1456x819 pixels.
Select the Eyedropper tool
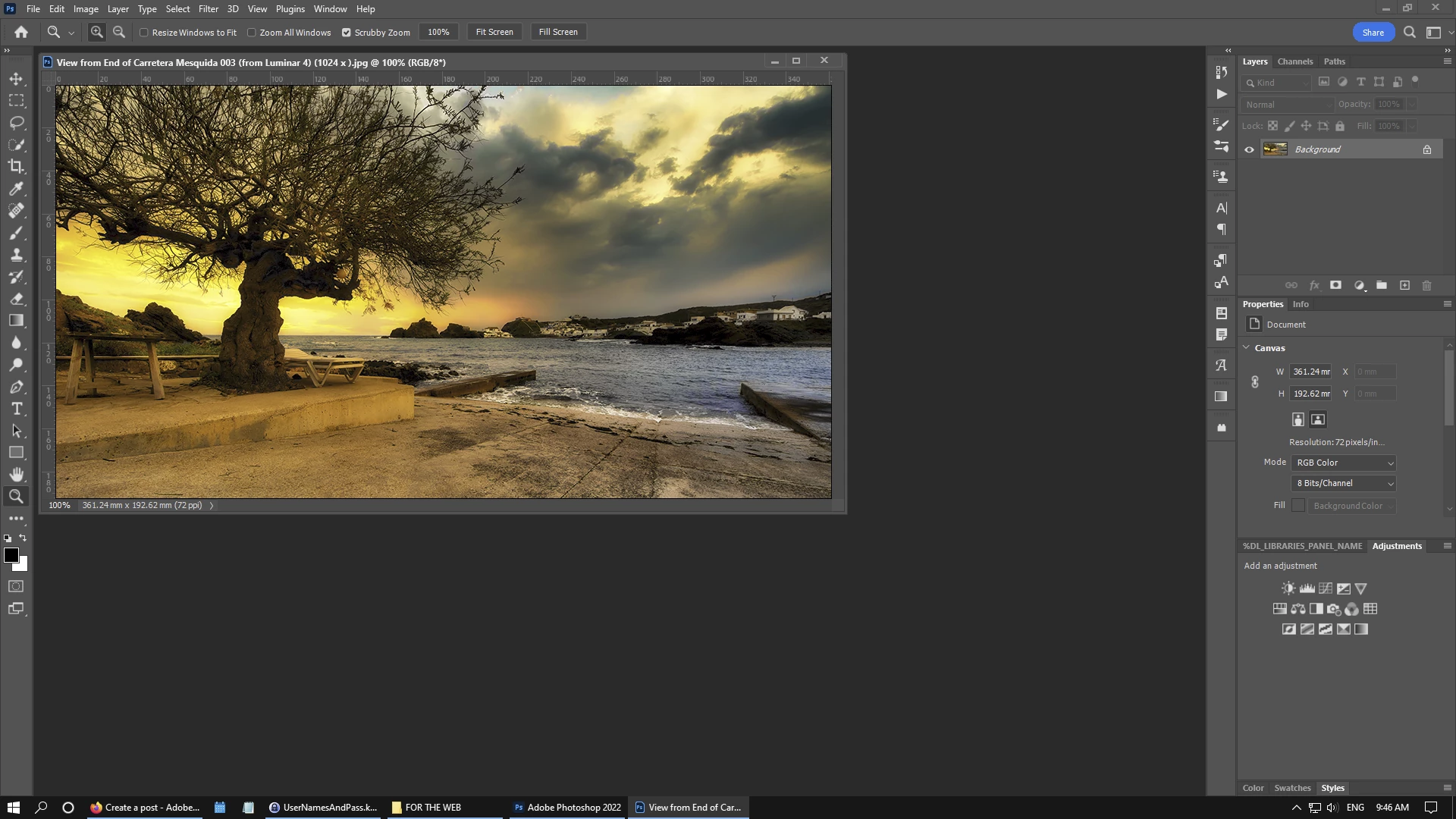[16, 189]
